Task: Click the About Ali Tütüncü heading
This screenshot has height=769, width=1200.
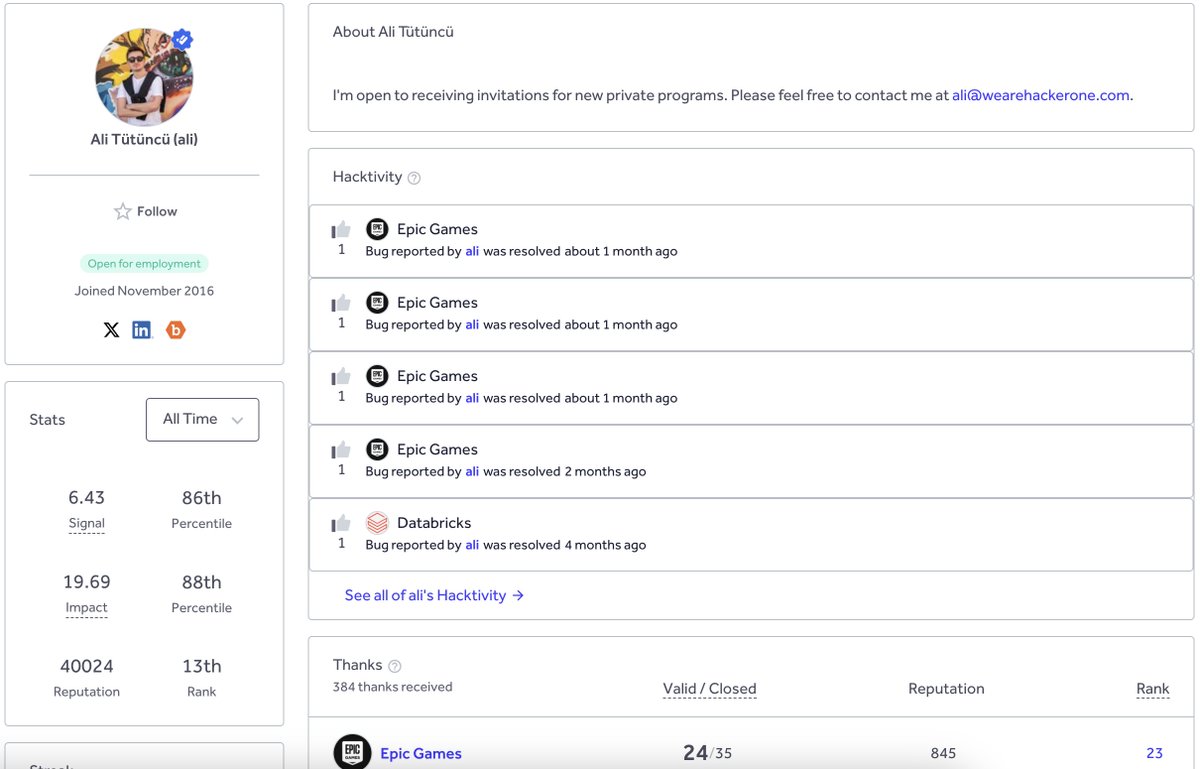Action: tap(393, 32)
